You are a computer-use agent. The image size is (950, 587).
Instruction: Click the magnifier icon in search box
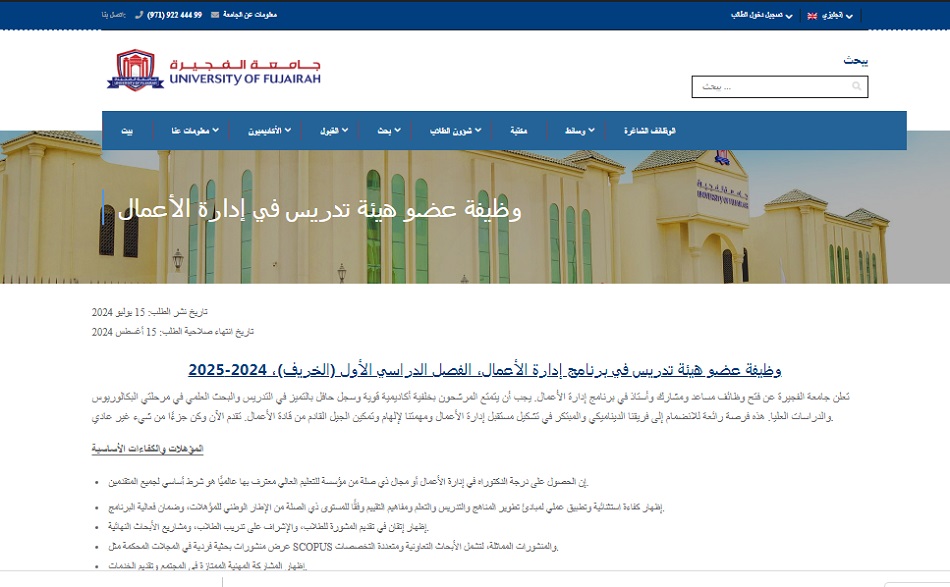pos(856,87)
